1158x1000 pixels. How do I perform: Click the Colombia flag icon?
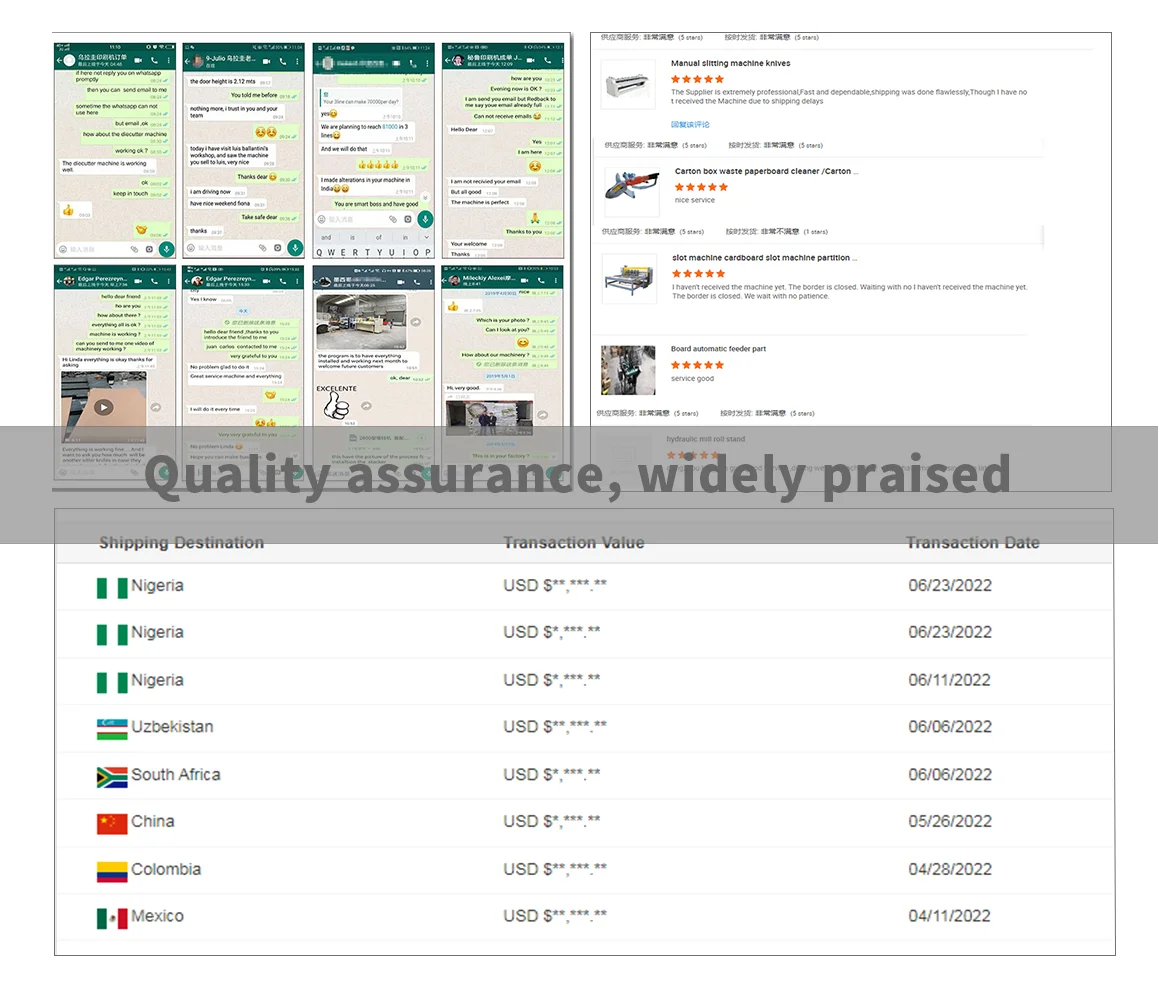(x=112, y=871)
